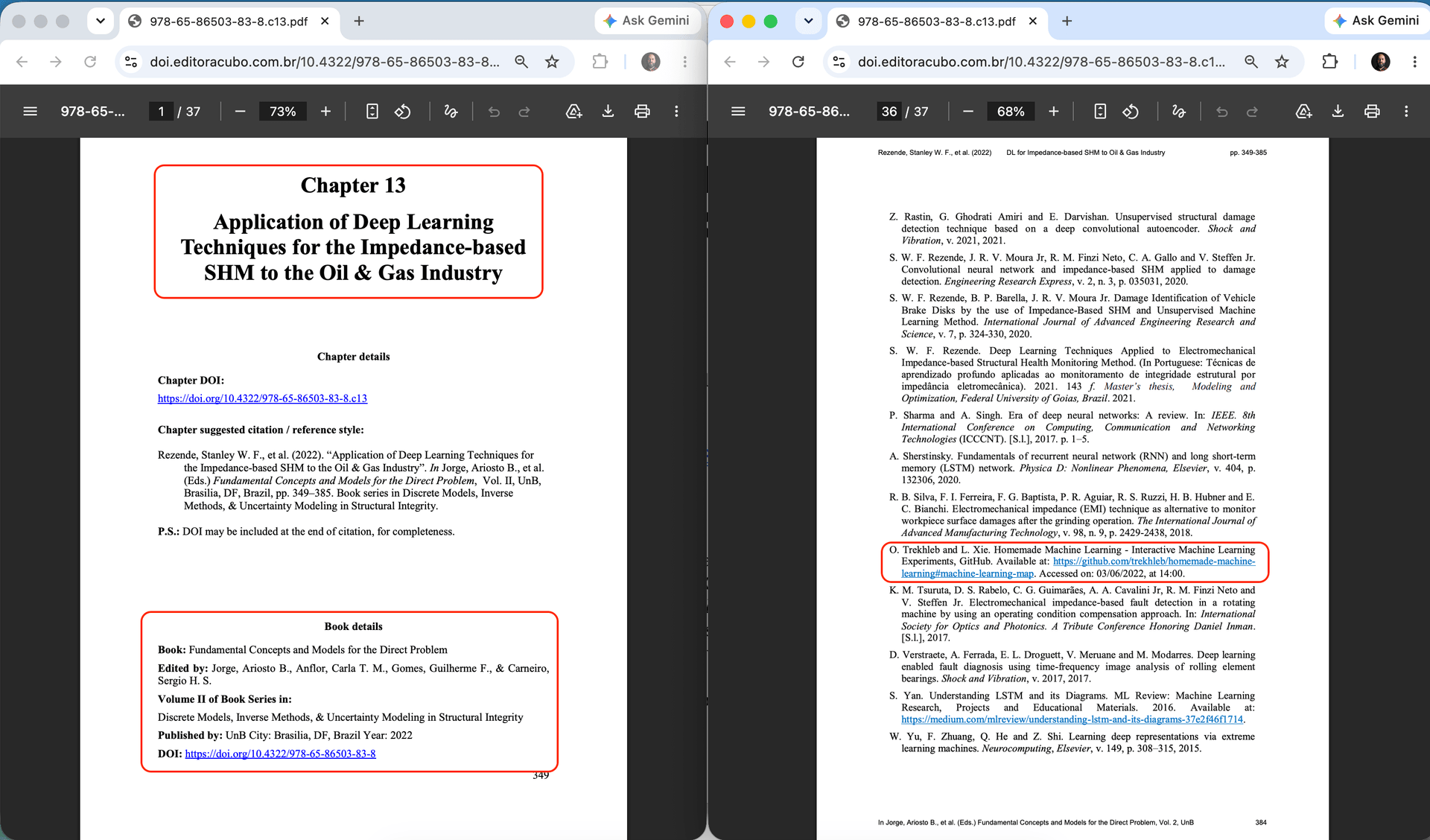Open new tab in right browser window
The width and height of the screenshot is (1430, 840).
point(1067,21)
